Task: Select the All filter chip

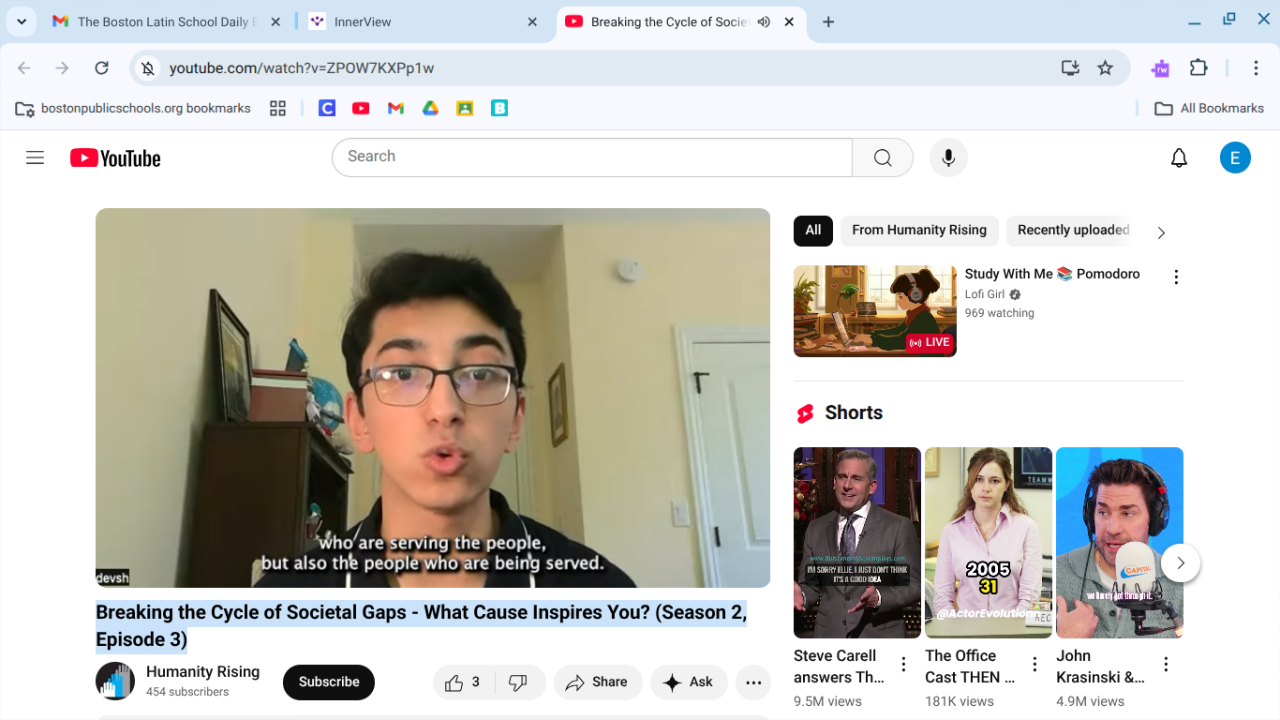Action: pos(813,230)
